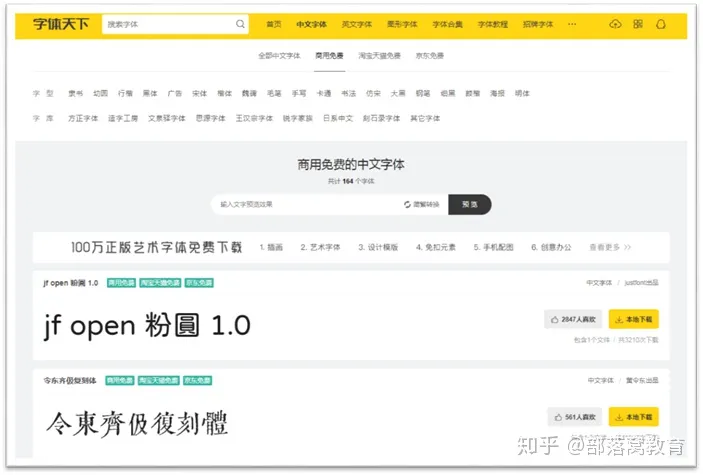Switch to 京东免费 tab
Image resolution: width=703 pixels, height=475 pixels.
430,56
